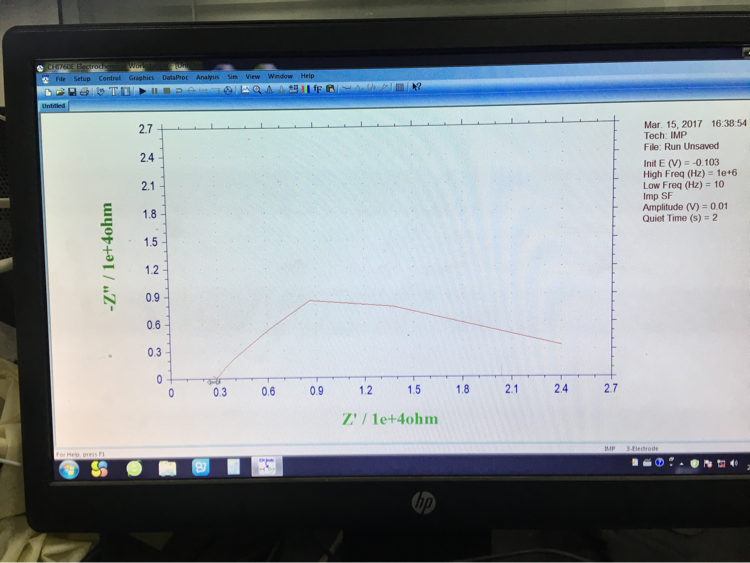
Task: Click the Color RGB bars icon
Action: pyautogui.click(x=306, y=89)
